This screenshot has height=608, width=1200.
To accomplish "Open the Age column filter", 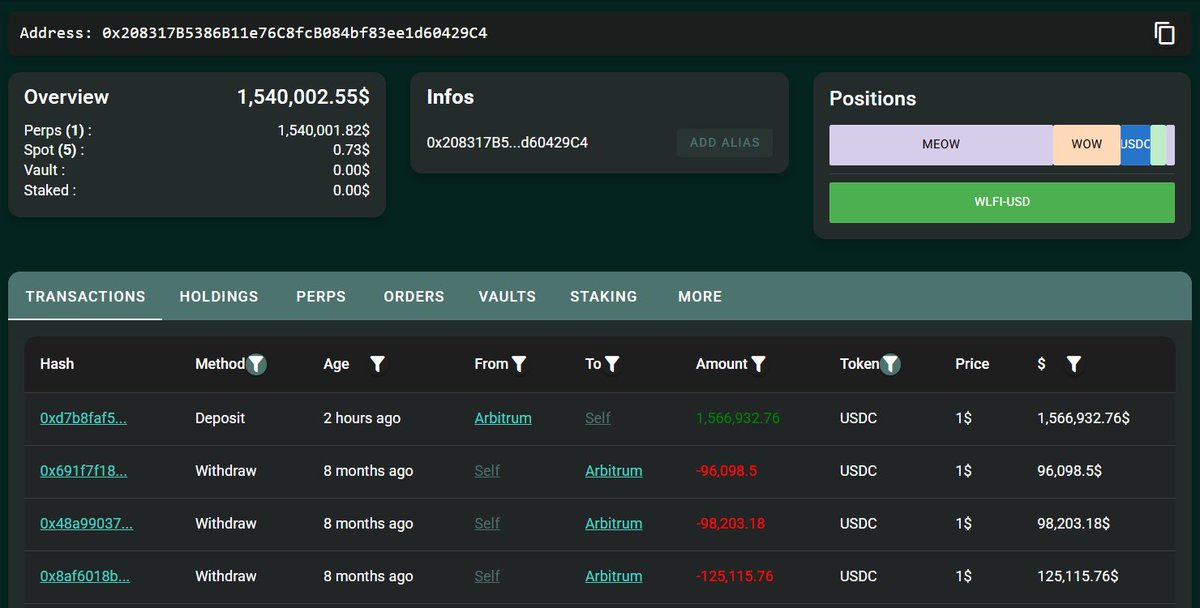I will coord(377,364).
